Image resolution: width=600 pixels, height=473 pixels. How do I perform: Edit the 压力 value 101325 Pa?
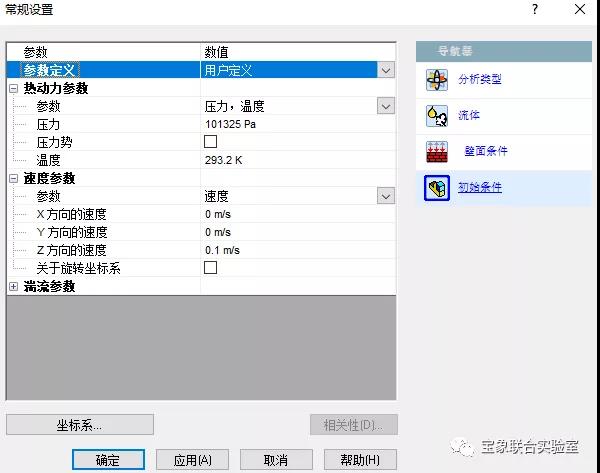(x=298, y=124)
